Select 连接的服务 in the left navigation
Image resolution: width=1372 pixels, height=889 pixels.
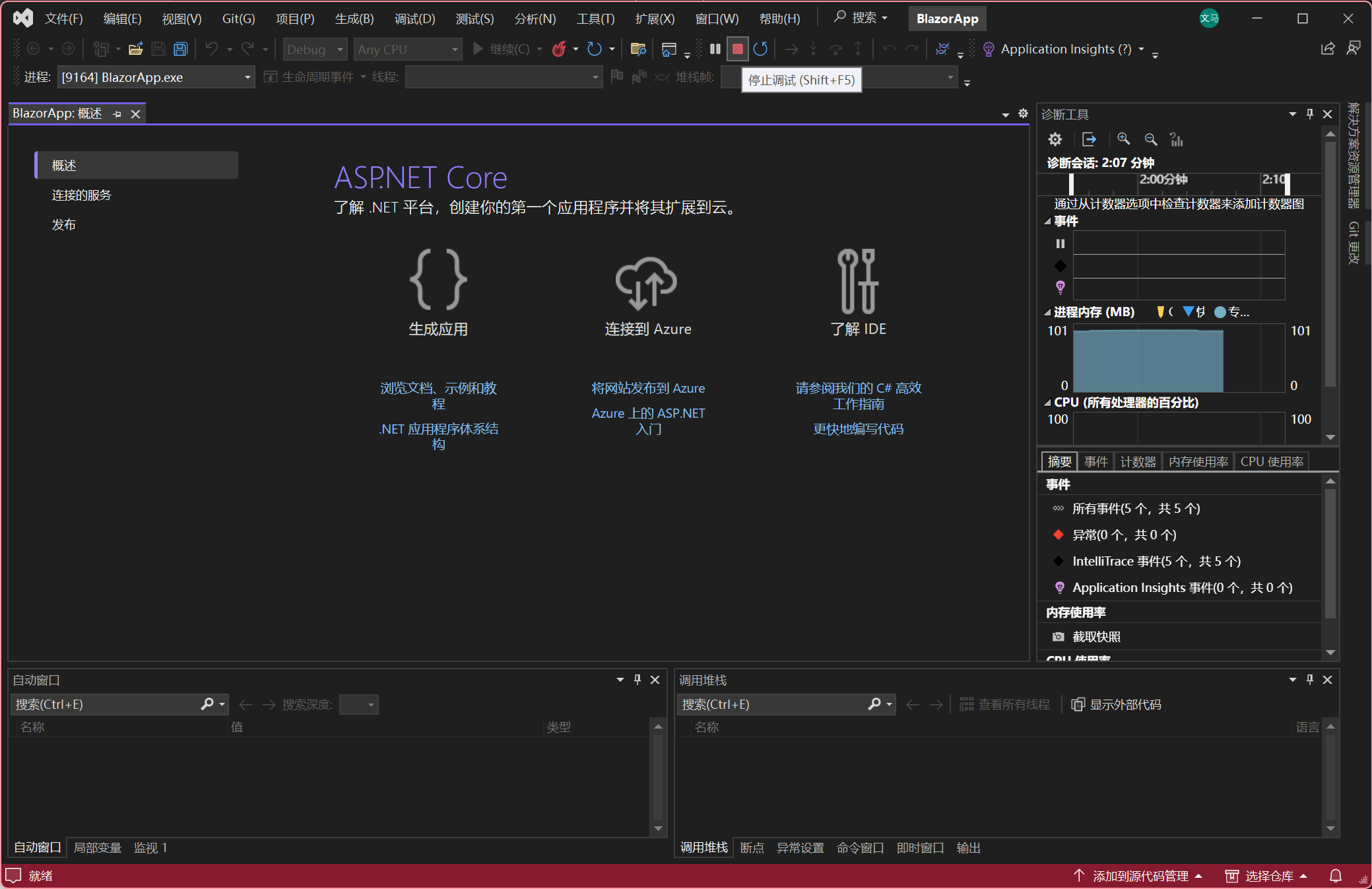(x=82, y=195)
